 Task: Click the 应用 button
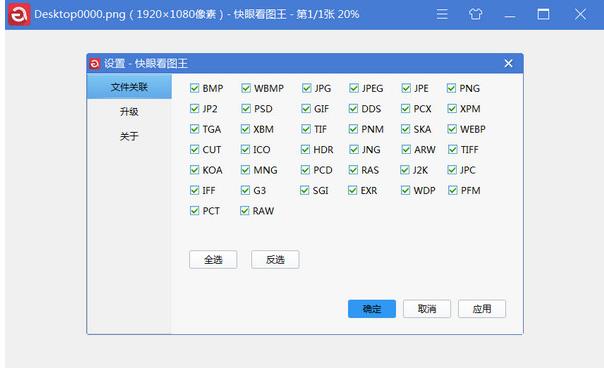click(482, 309)
